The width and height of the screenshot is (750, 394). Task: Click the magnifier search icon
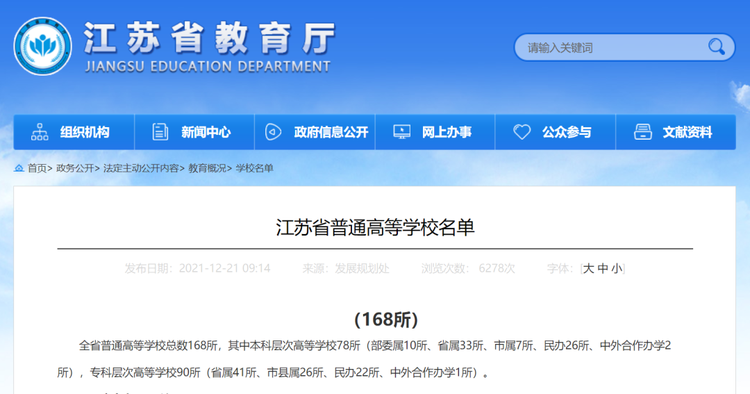coord(716,47)
